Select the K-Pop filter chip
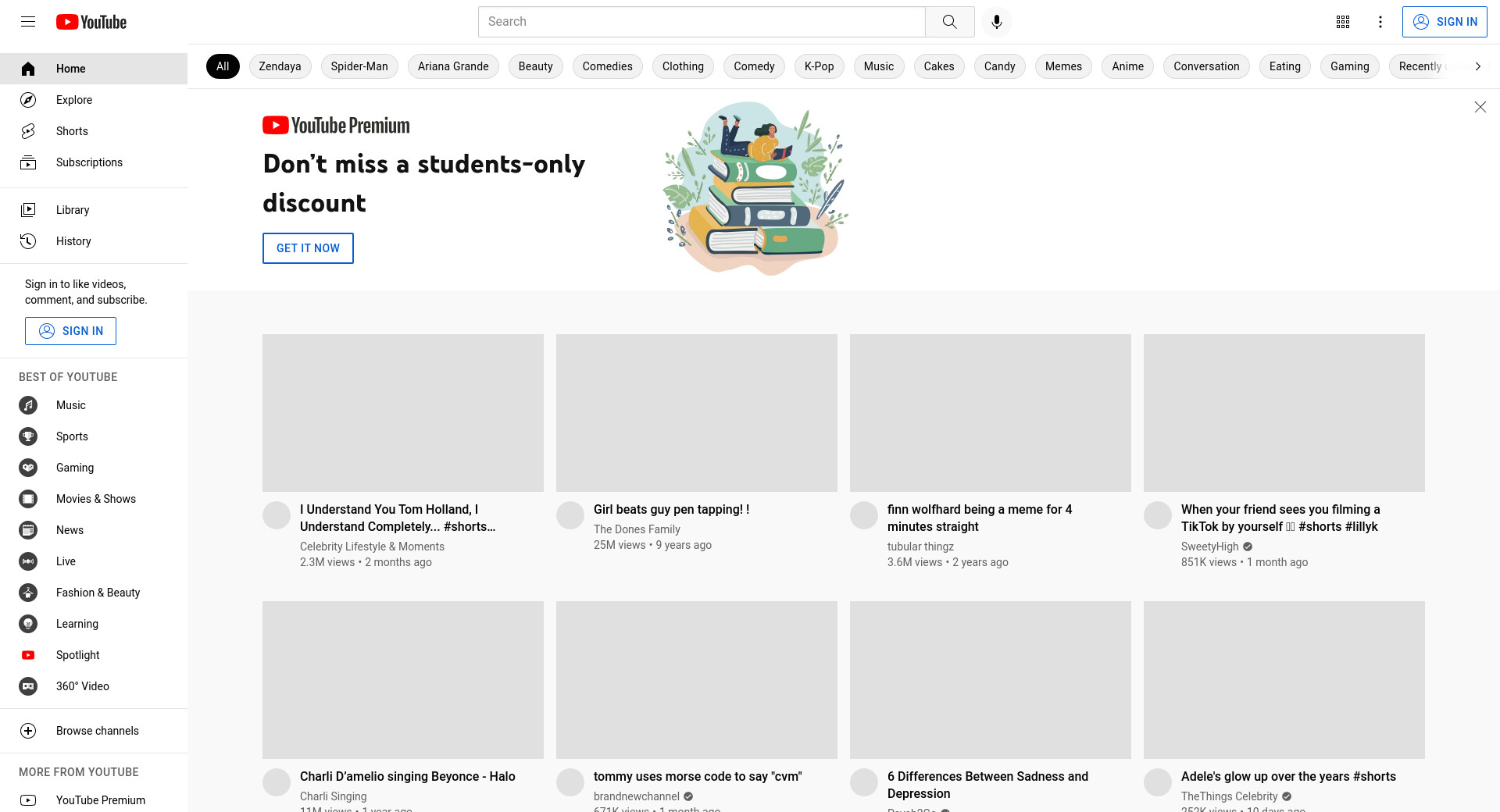The image size is (1500, 812). (x=819, y=66)
